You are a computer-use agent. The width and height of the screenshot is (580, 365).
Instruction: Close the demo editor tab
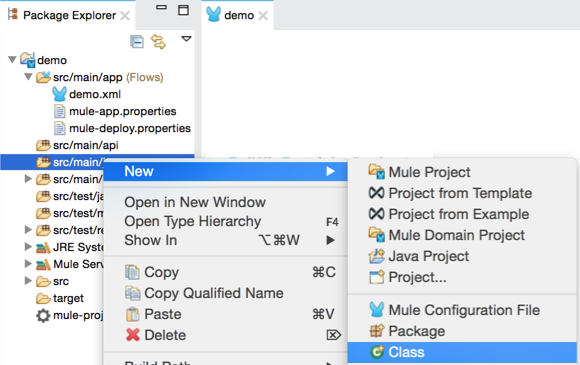[x=263, y=16]
